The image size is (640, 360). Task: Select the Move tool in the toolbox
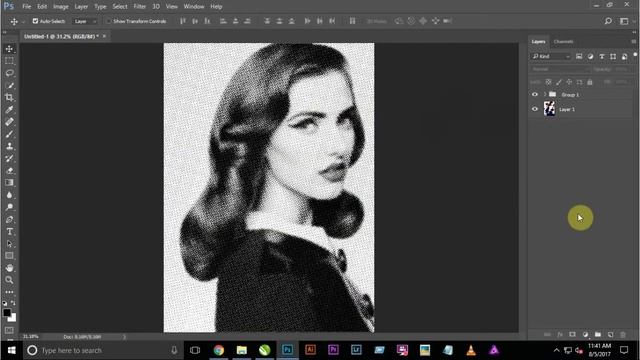pos(9,49)
